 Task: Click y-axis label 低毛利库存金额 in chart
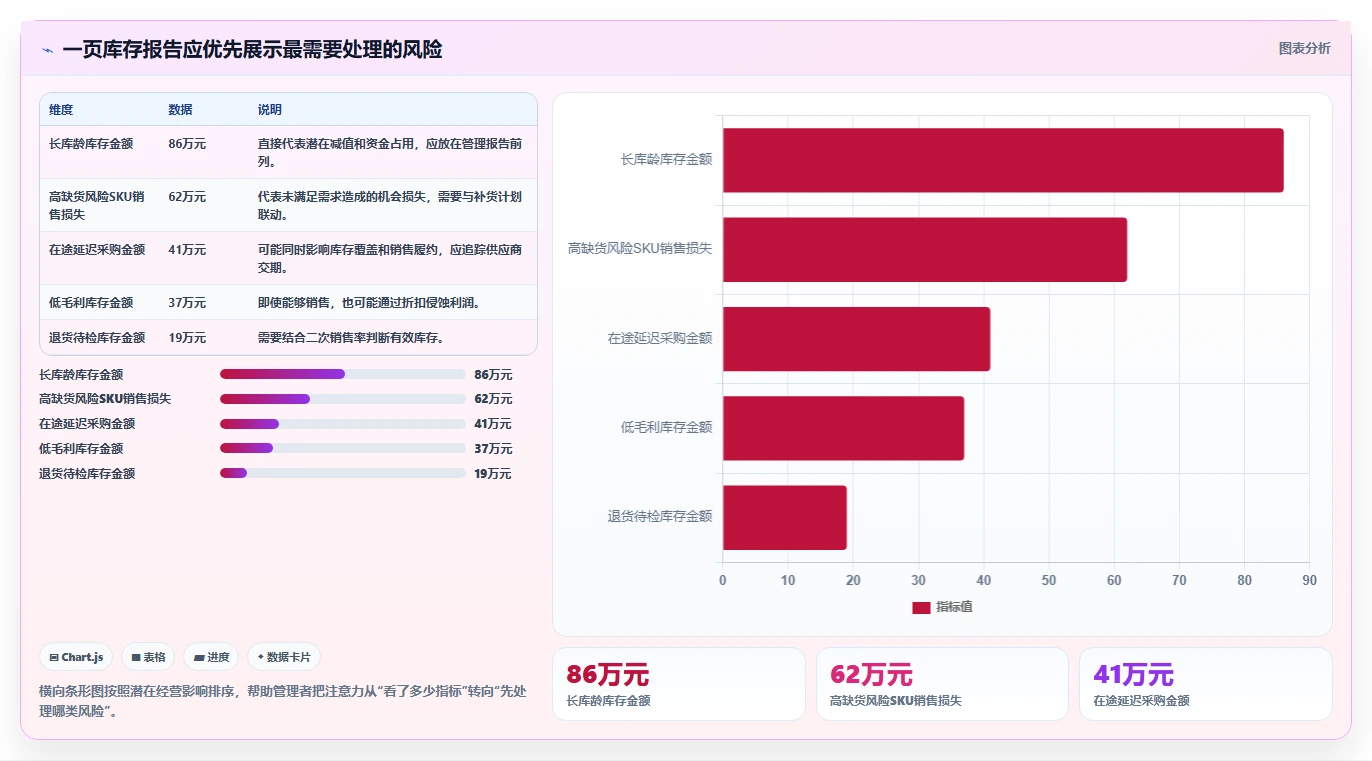click(x=666, y=428)
